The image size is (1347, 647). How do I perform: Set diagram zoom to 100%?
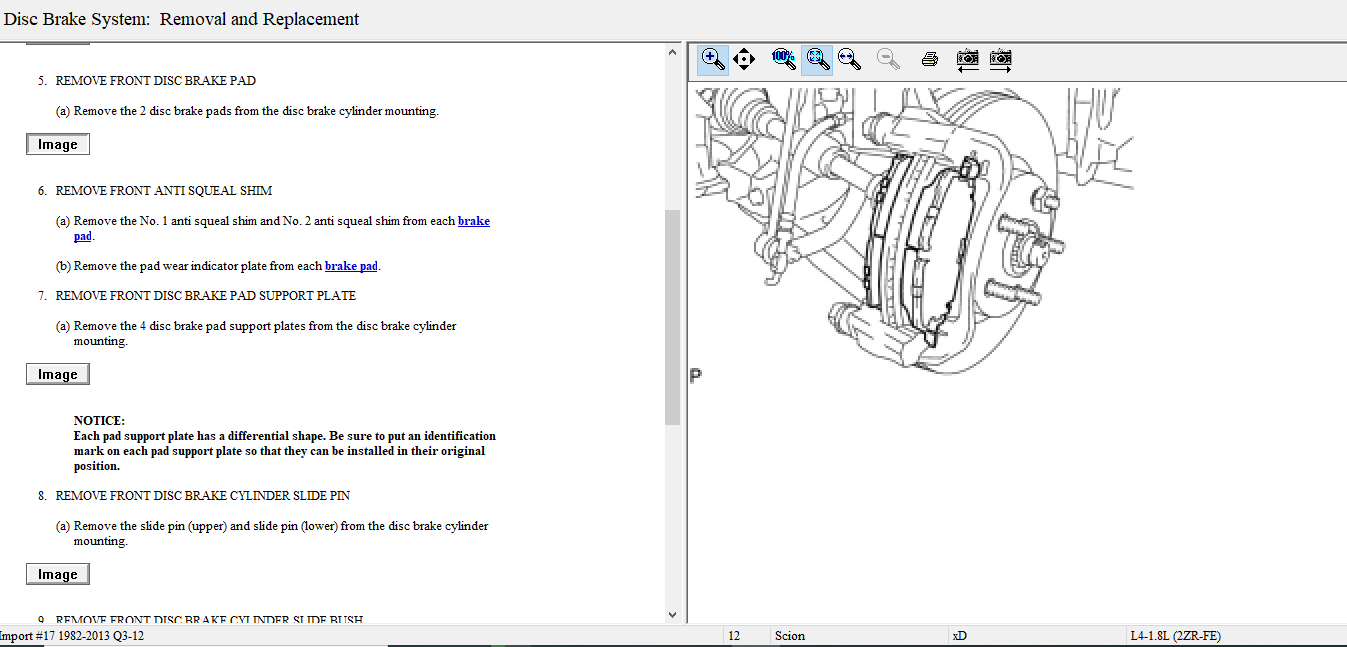(783, 59)
